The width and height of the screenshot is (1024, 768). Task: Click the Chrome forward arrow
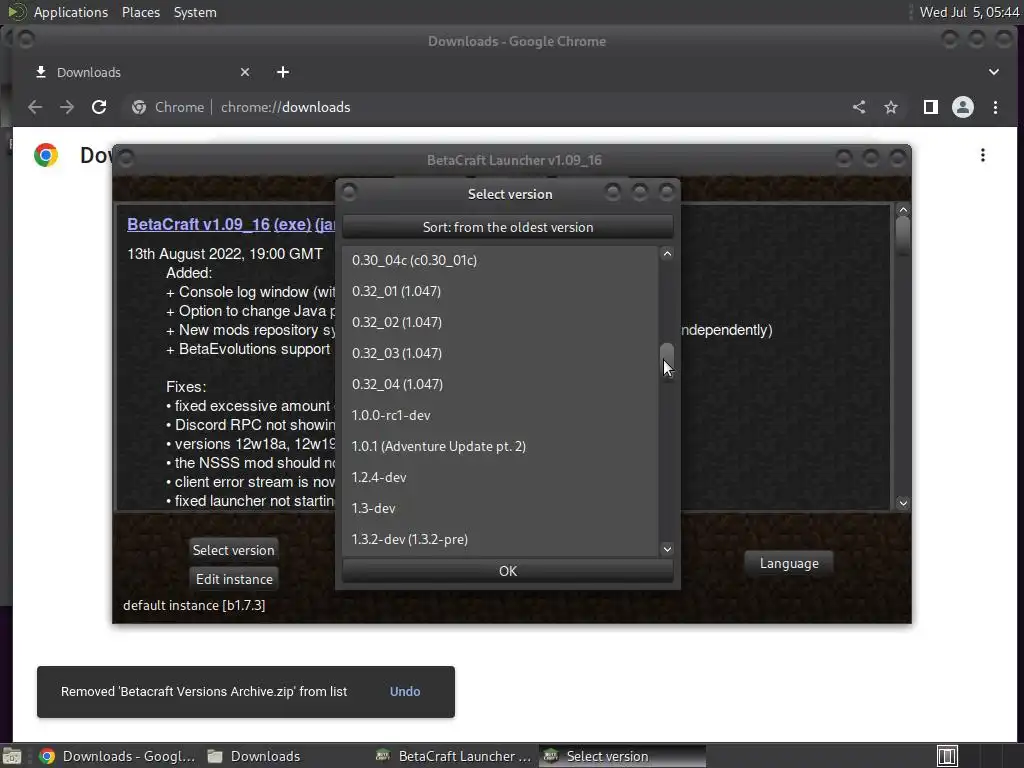[x=67, y=107]
